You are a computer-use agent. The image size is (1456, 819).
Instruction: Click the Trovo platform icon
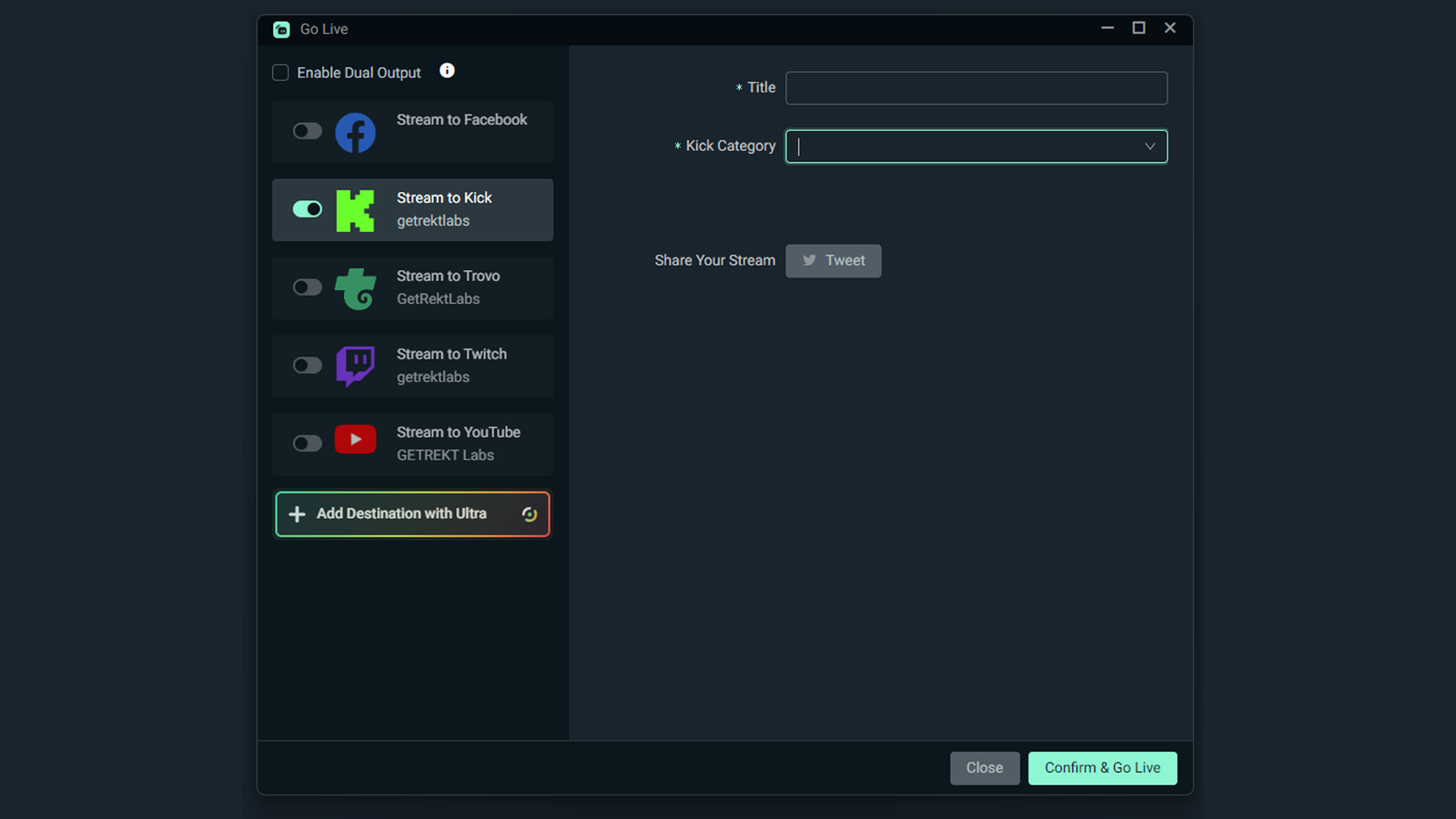[x=355, y=288]
